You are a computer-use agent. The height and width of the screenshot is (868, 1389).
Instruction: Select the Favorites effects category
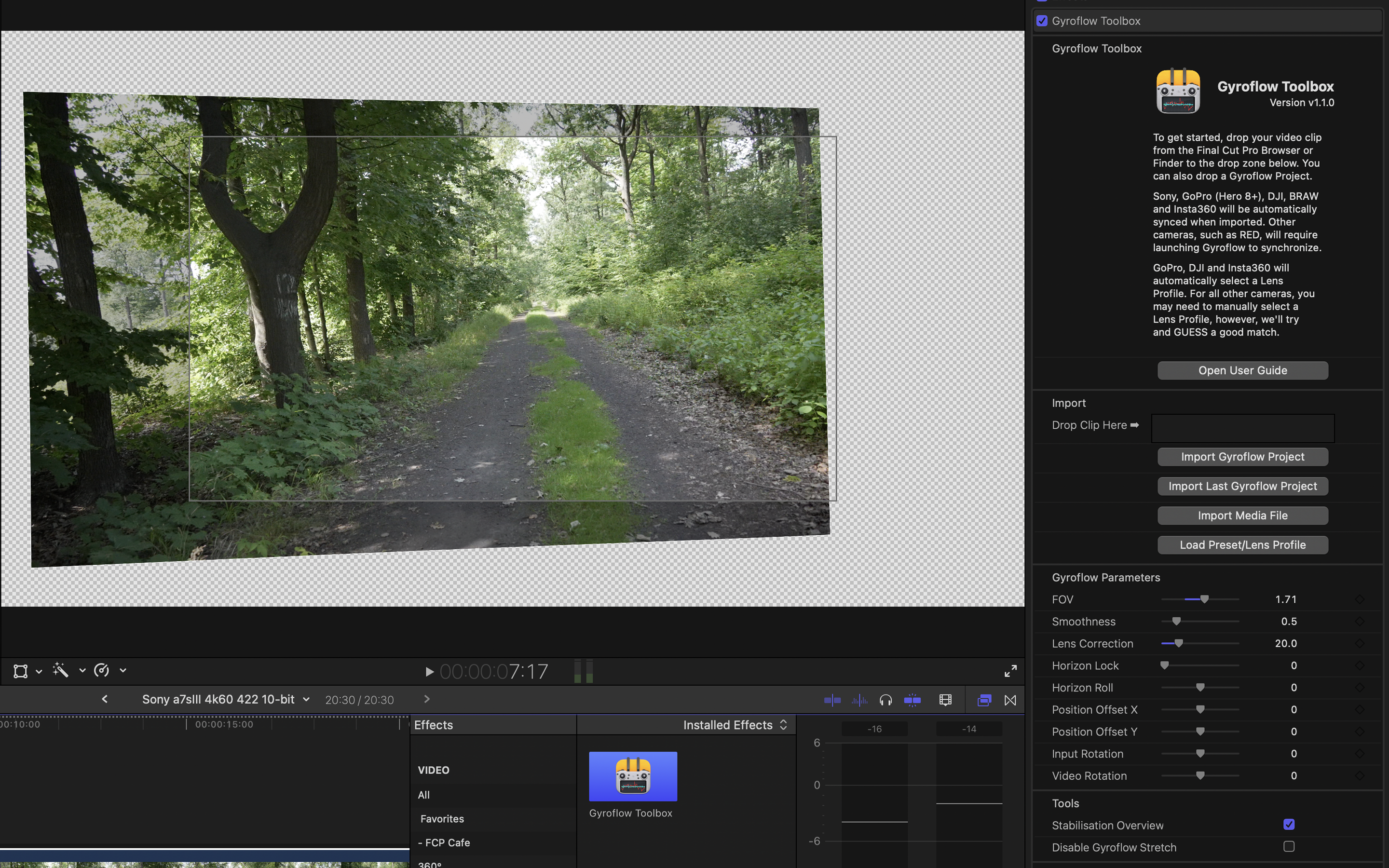point(442,819)
